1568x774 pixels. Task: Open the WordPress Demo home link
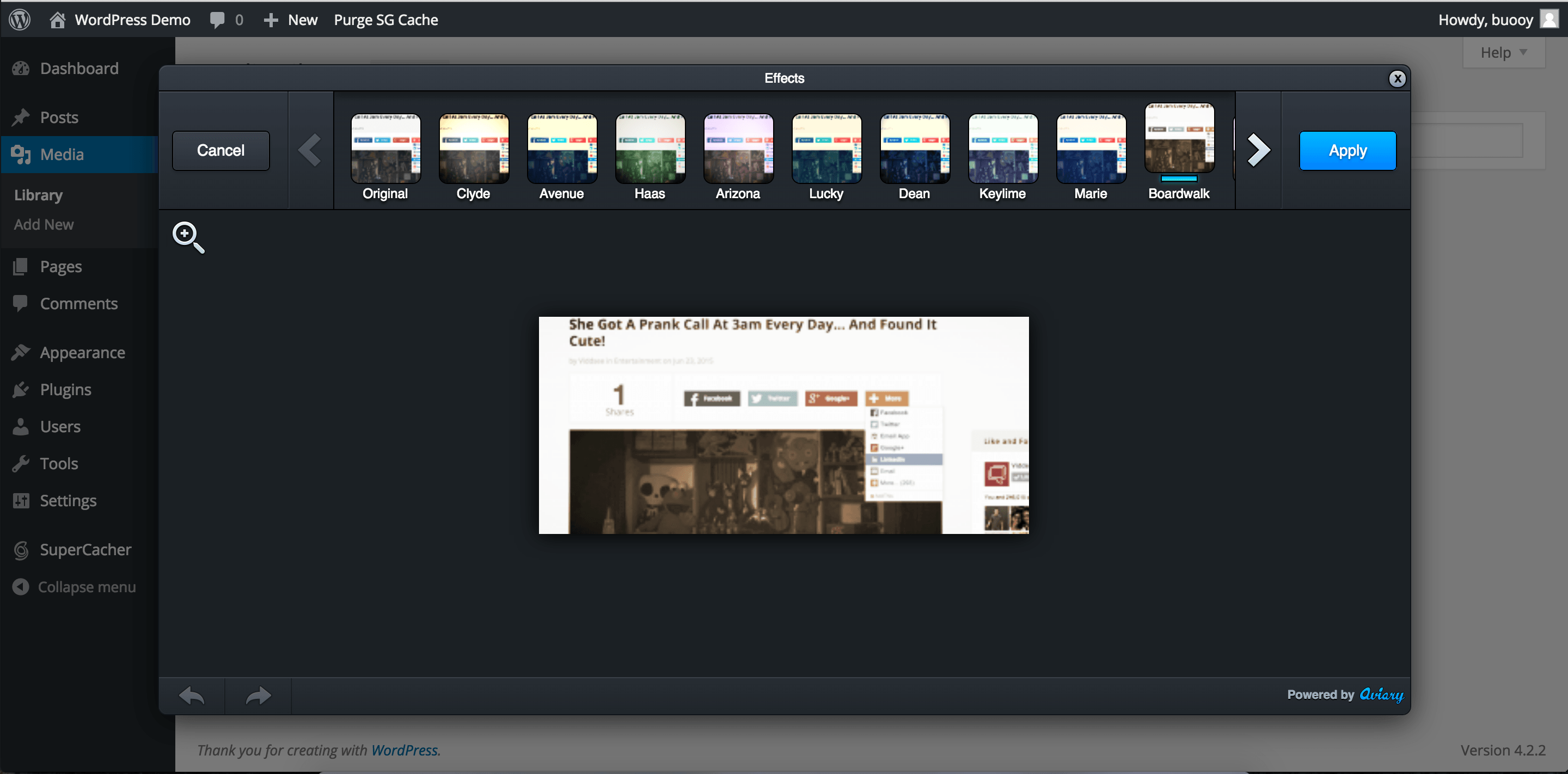coord(120,20)
